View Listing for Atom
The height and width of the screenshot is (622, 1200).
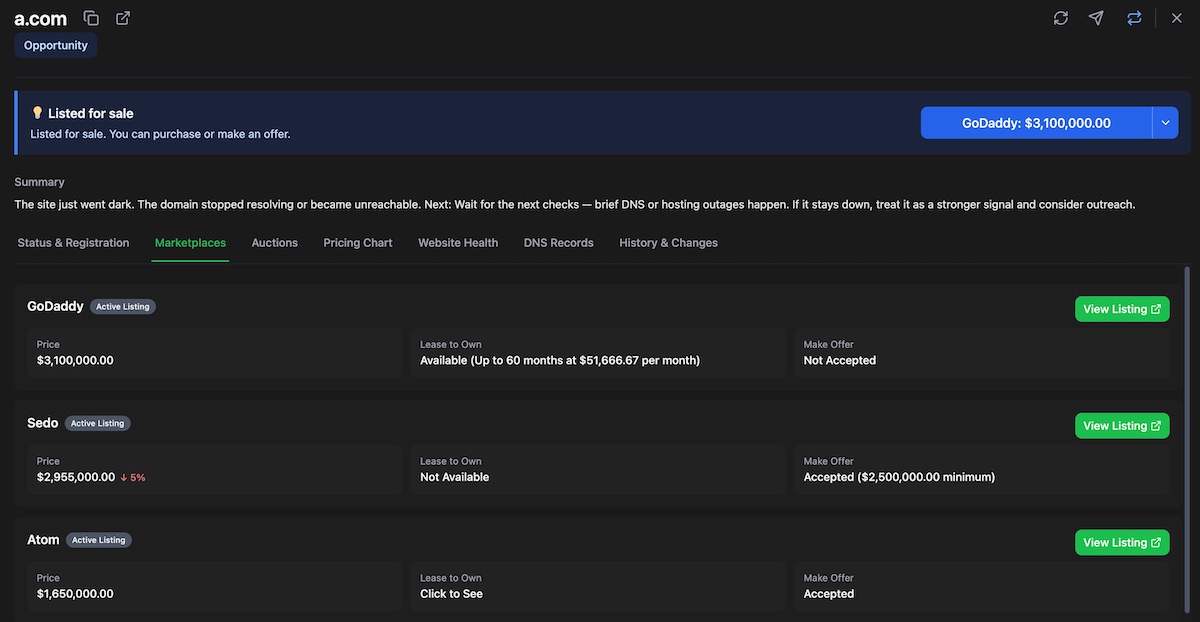[1122, 542]
